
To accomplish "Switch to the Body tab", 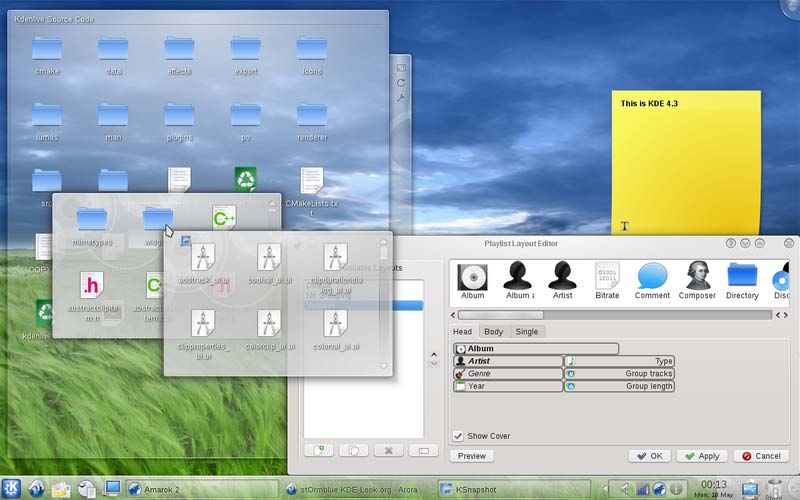I will point(493,332).
